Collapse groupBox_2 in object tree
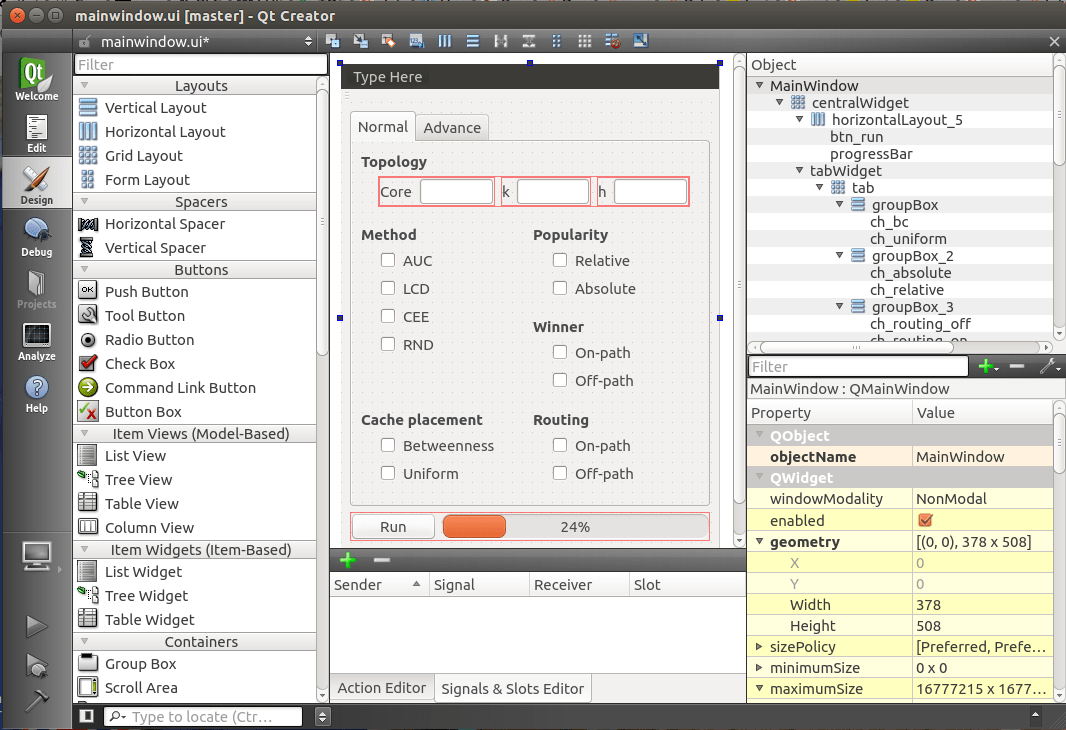Viewport: 1066px width, 730px height. (x=840, y=256)
